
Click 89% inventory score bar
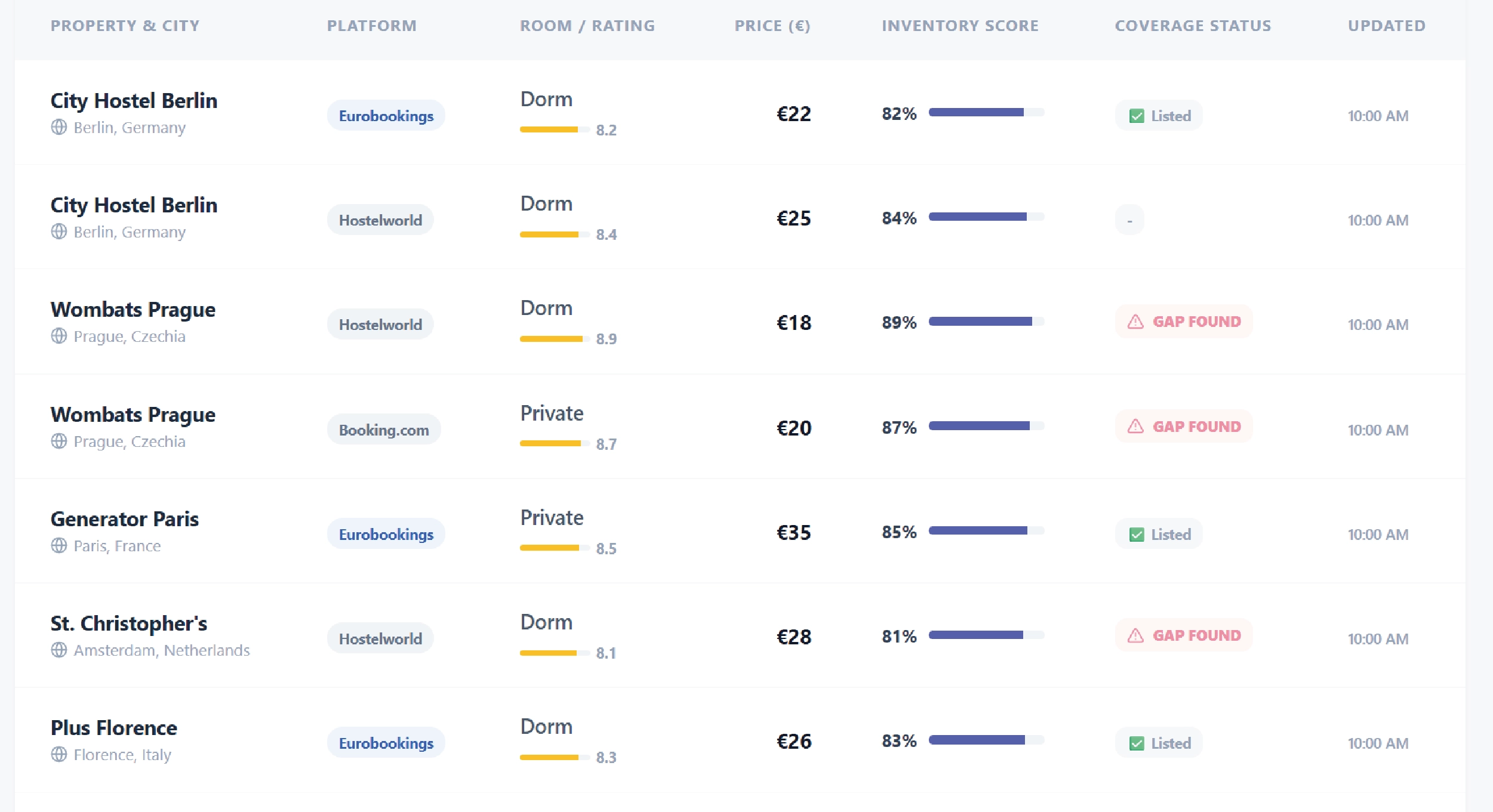(986, 322)
